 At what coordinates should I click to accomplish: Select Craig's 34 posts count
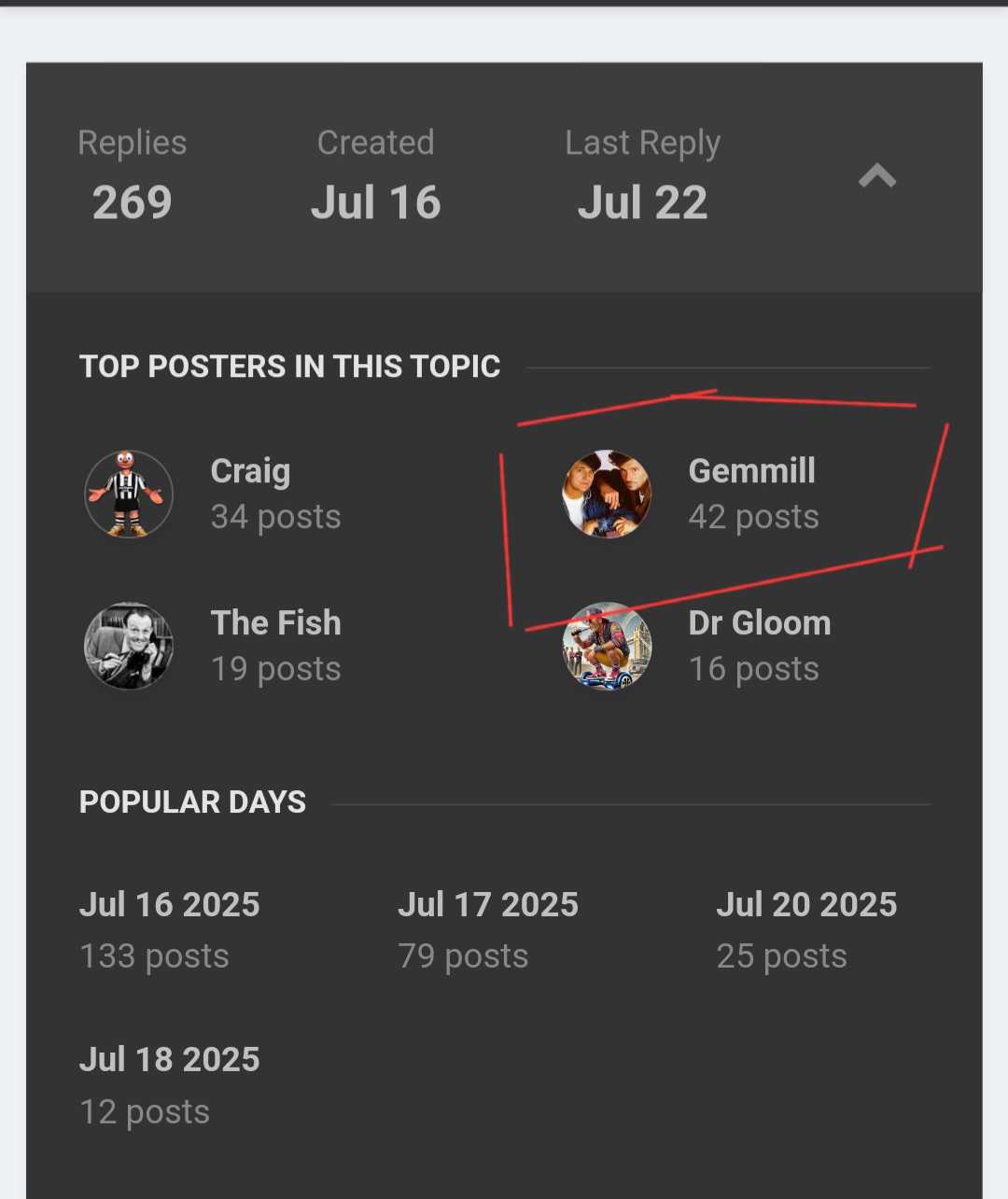(275, 517)
